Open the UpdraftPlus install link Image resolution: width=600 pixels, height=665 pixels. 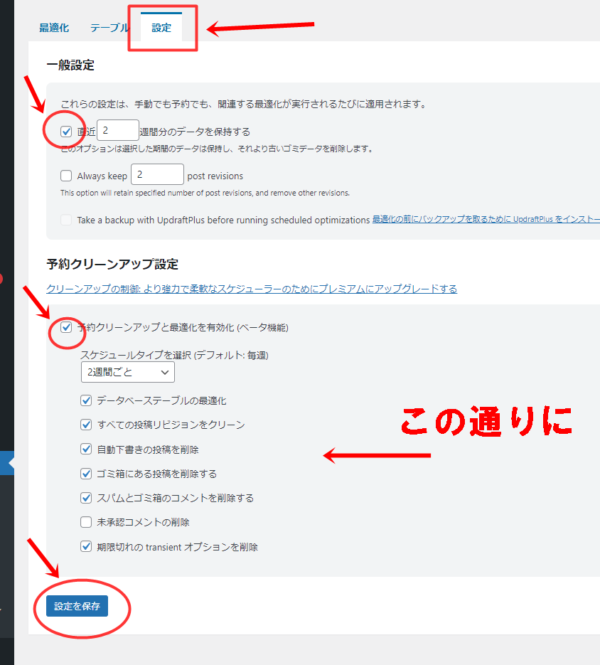pyautogui.click(x=486, y=219)
